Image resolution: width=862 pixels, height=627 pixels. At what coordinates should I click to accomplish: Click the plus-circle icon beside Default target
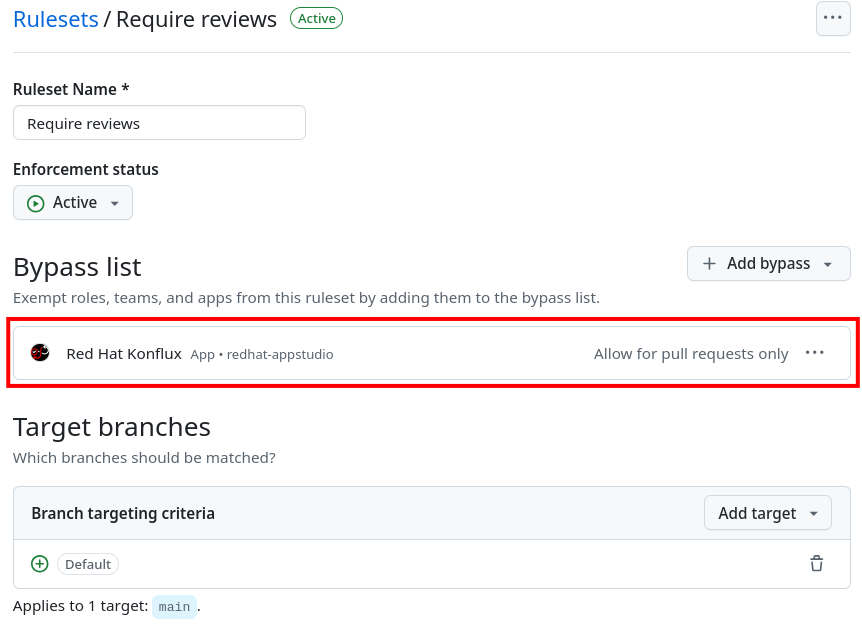(x=39, y=563)
